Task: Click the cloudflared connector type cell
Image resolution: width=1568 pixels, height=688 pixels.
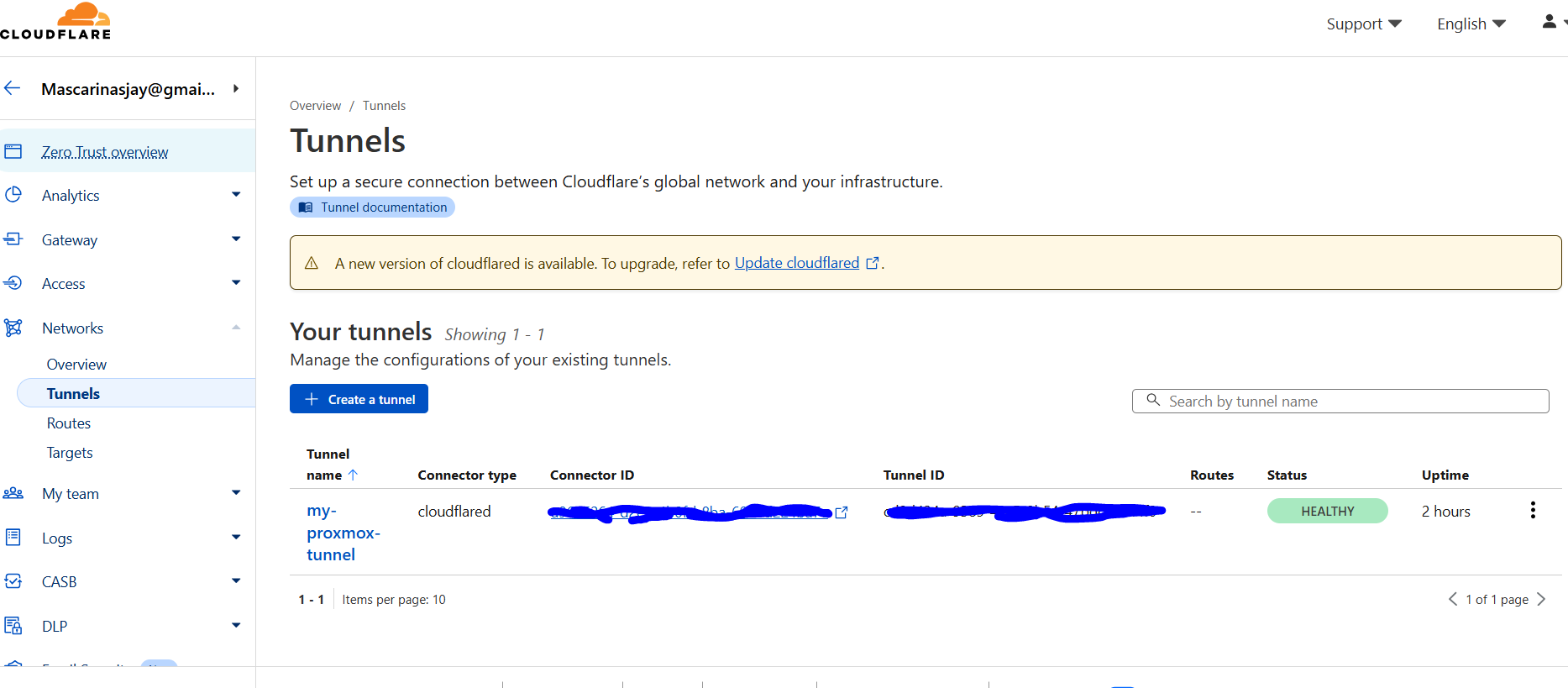Action: [454, 512]
